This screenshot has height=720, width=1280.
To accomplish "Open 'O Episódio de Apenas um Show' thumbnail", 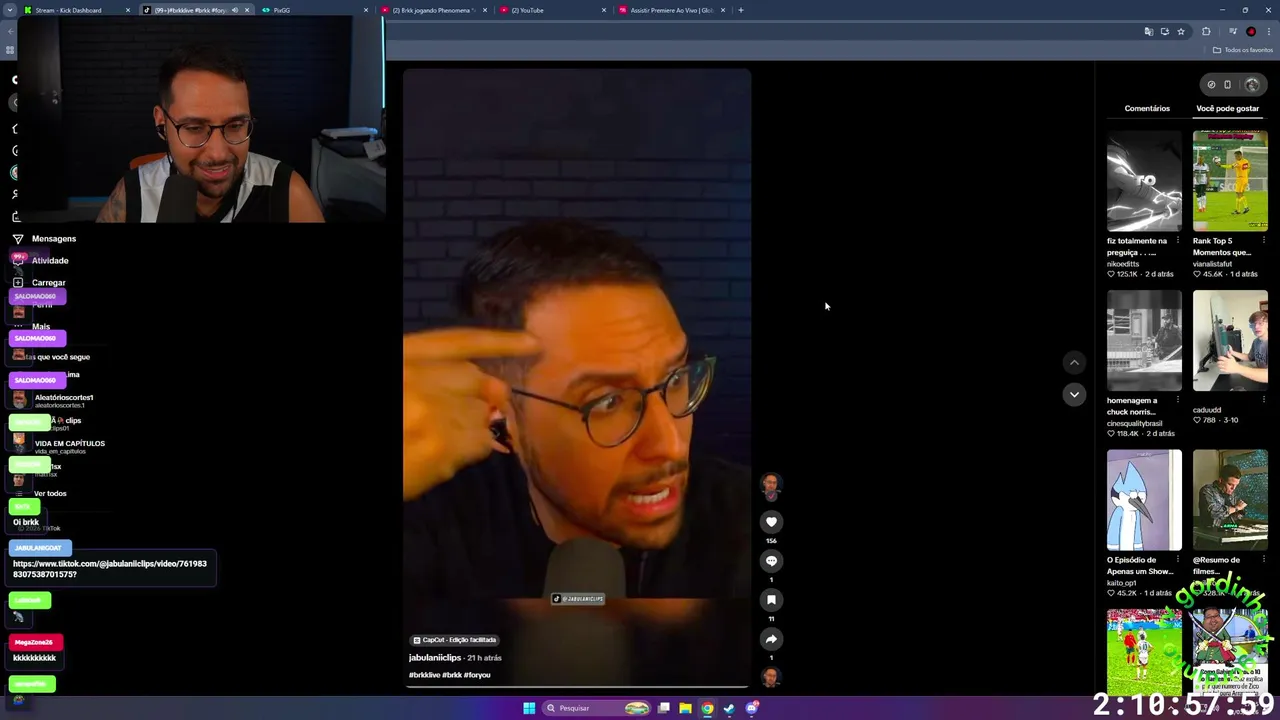I will tap(1144, 500).
